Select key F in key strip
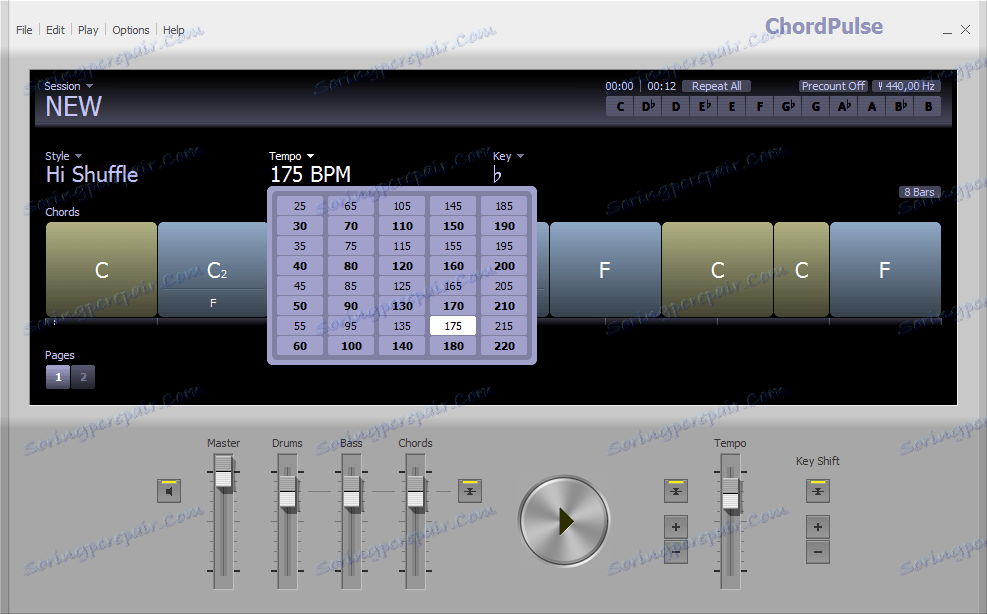The height and width of the screenshot is (614, 987). (760, 106)
